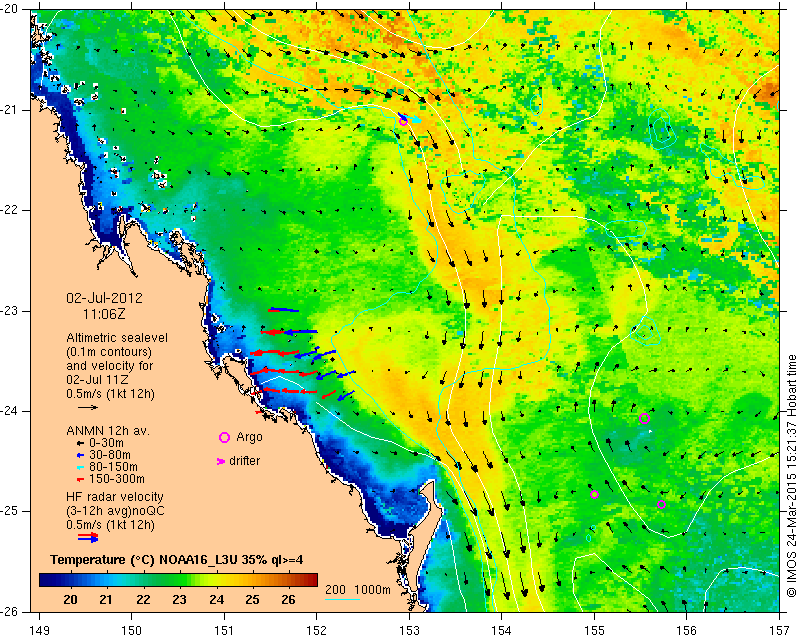Pick the green 22°C colorbar section
800x640 pixels.
tap(143, 580)
